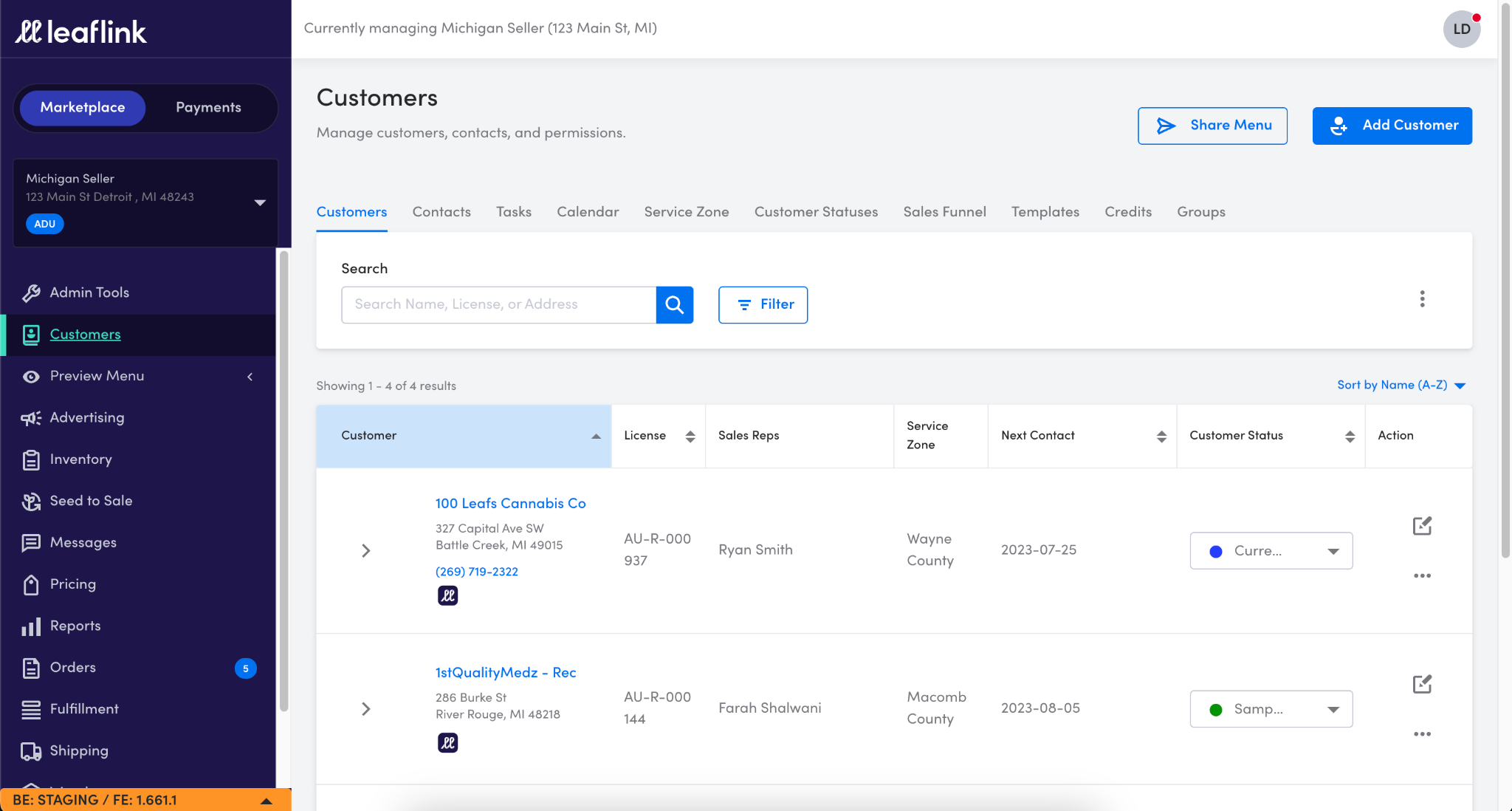Click the Pricing tag icon
Image resolution: width=1512 pixels, height=811 pixels.
click(31, 585)
